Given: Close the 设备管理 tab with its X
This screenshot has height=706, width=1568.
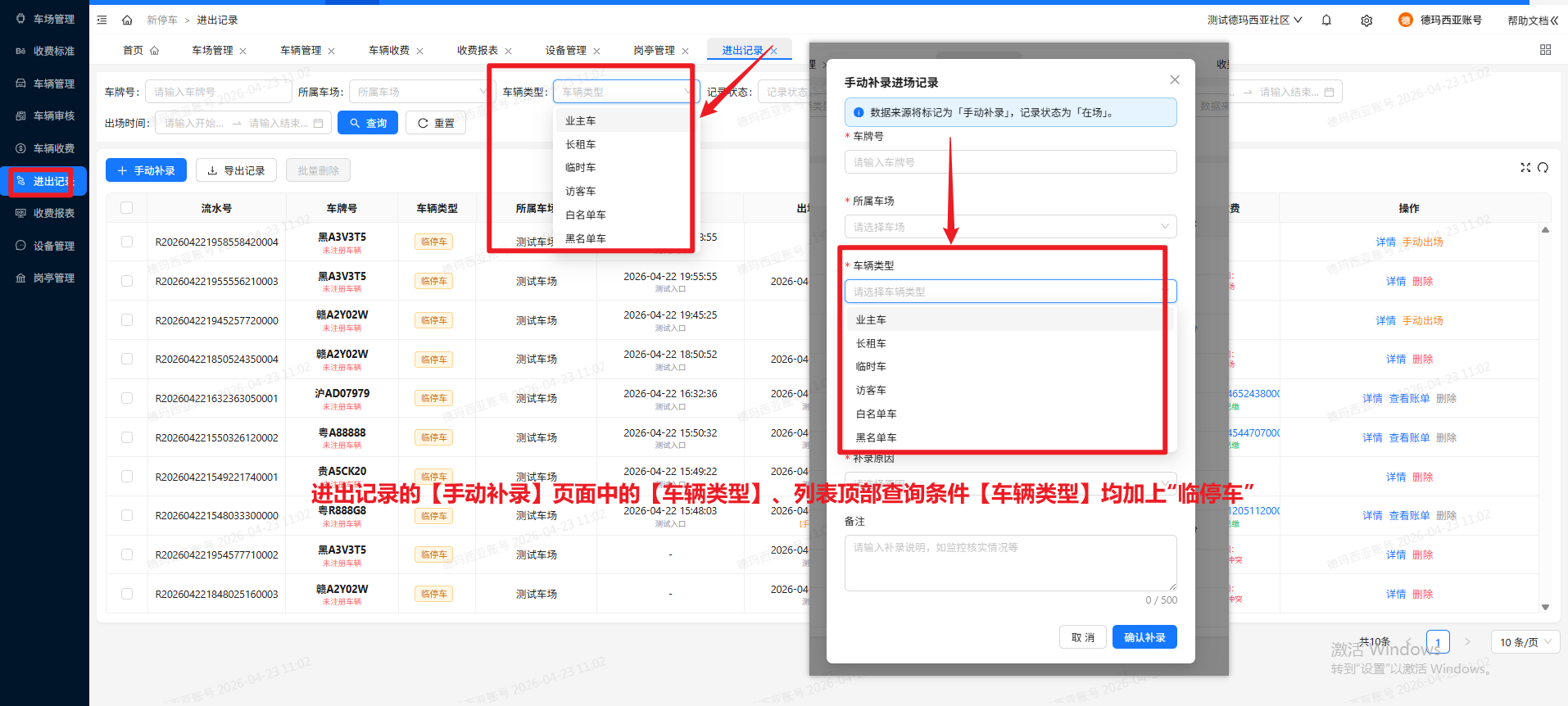Looking at the screenshot, I should (x=597, y=51).
